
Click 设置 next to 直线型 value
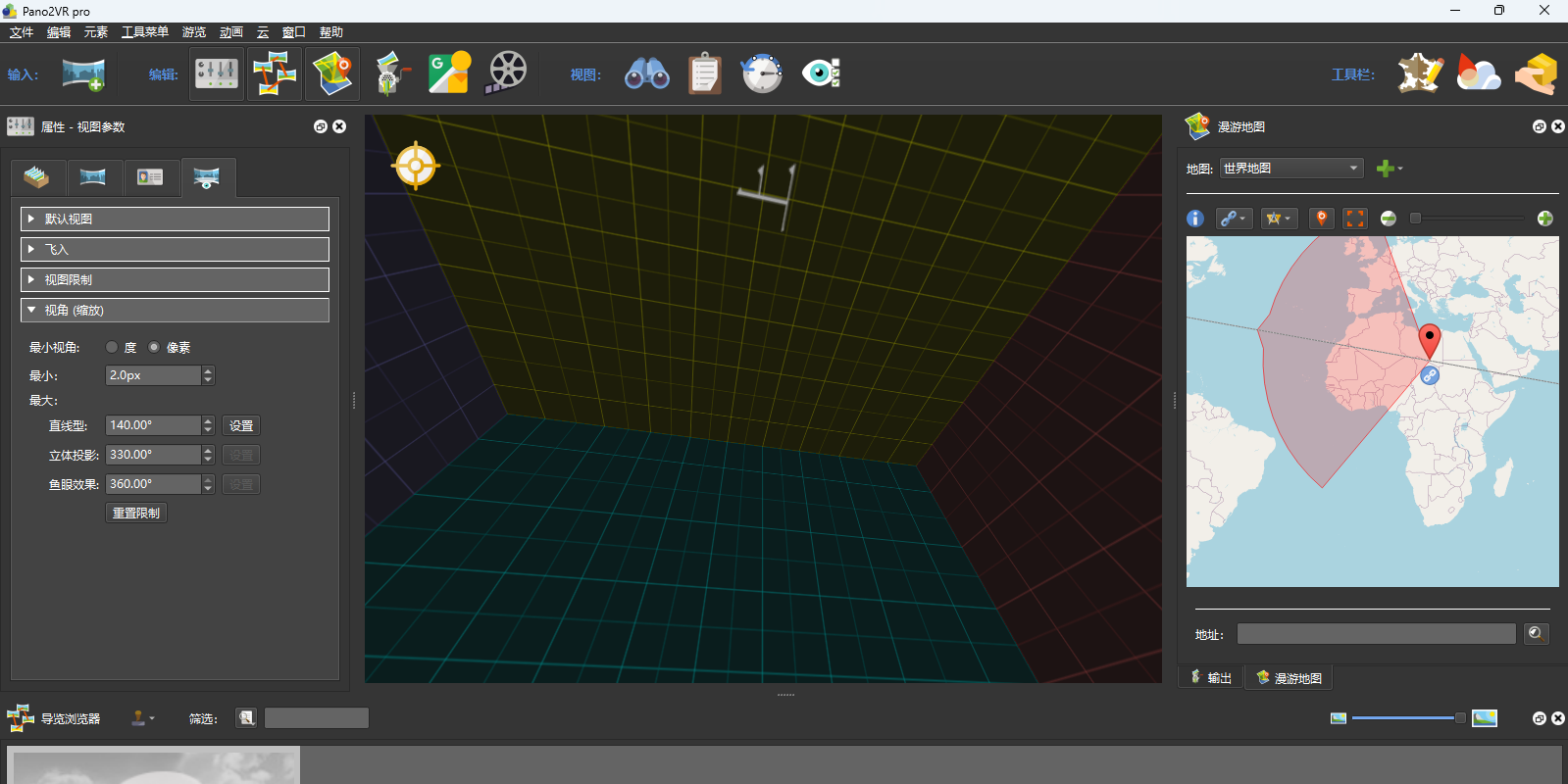tap(241, 425)
